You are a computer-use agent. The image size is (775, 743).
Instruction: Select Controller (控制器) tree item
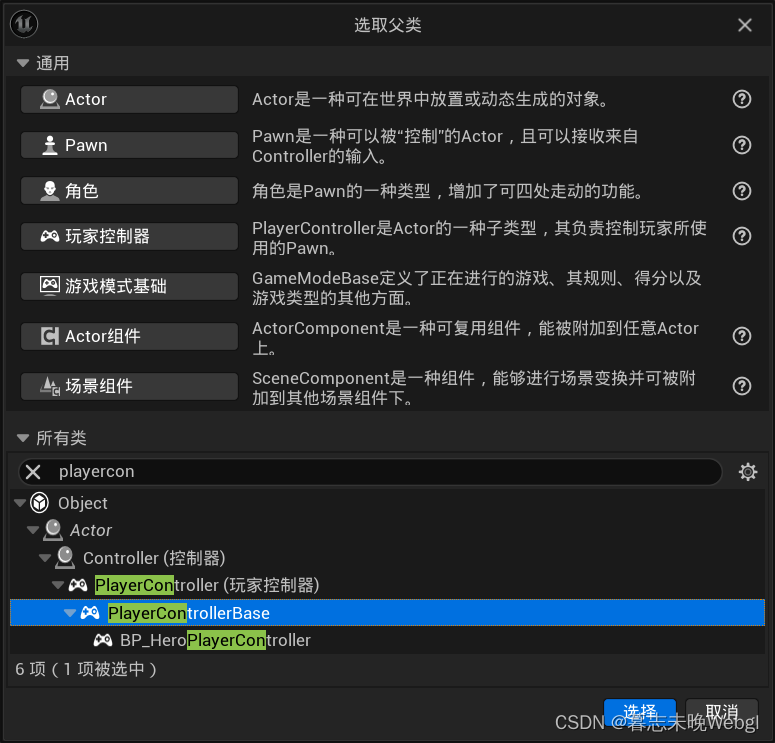[x=154, y=558]
